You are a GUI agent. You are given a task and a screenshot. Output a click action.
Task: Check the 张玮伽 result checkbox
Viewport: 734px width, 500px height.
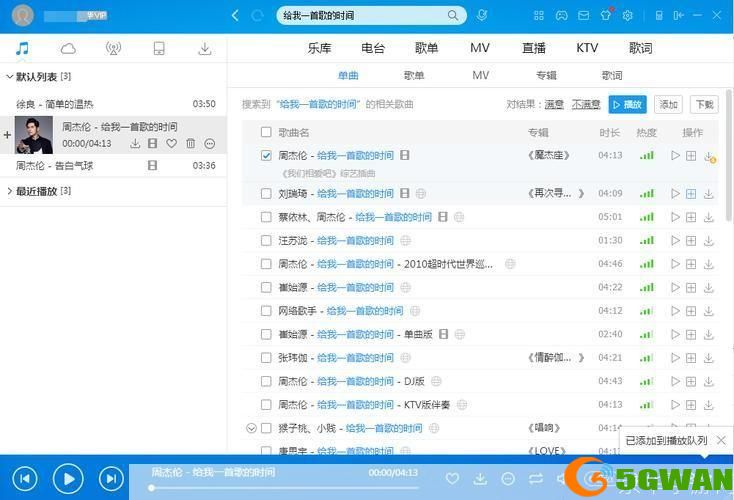[x=266, y=358]
